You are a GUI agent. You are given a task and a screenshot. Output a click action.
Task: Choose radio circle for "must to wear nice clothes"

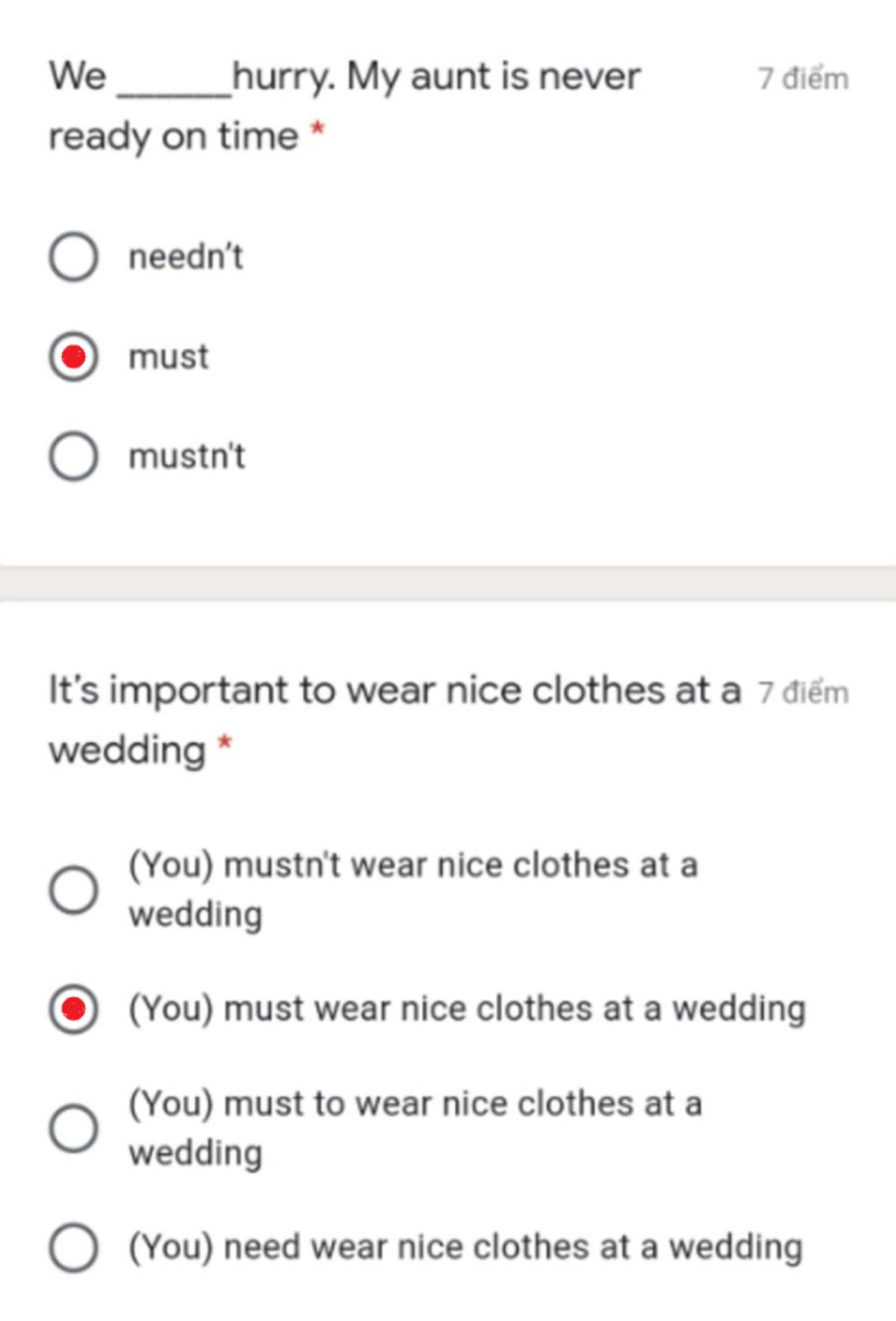pyautogui.click(x=73, y=1128)
